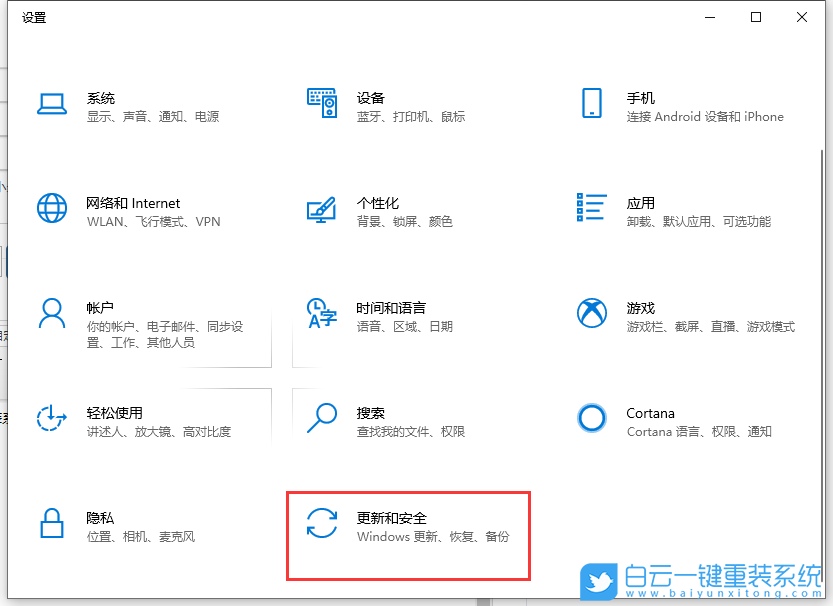Select the 个性化 pen icon
Viewport: 833px width, 606px height.
tap(321, 207)
